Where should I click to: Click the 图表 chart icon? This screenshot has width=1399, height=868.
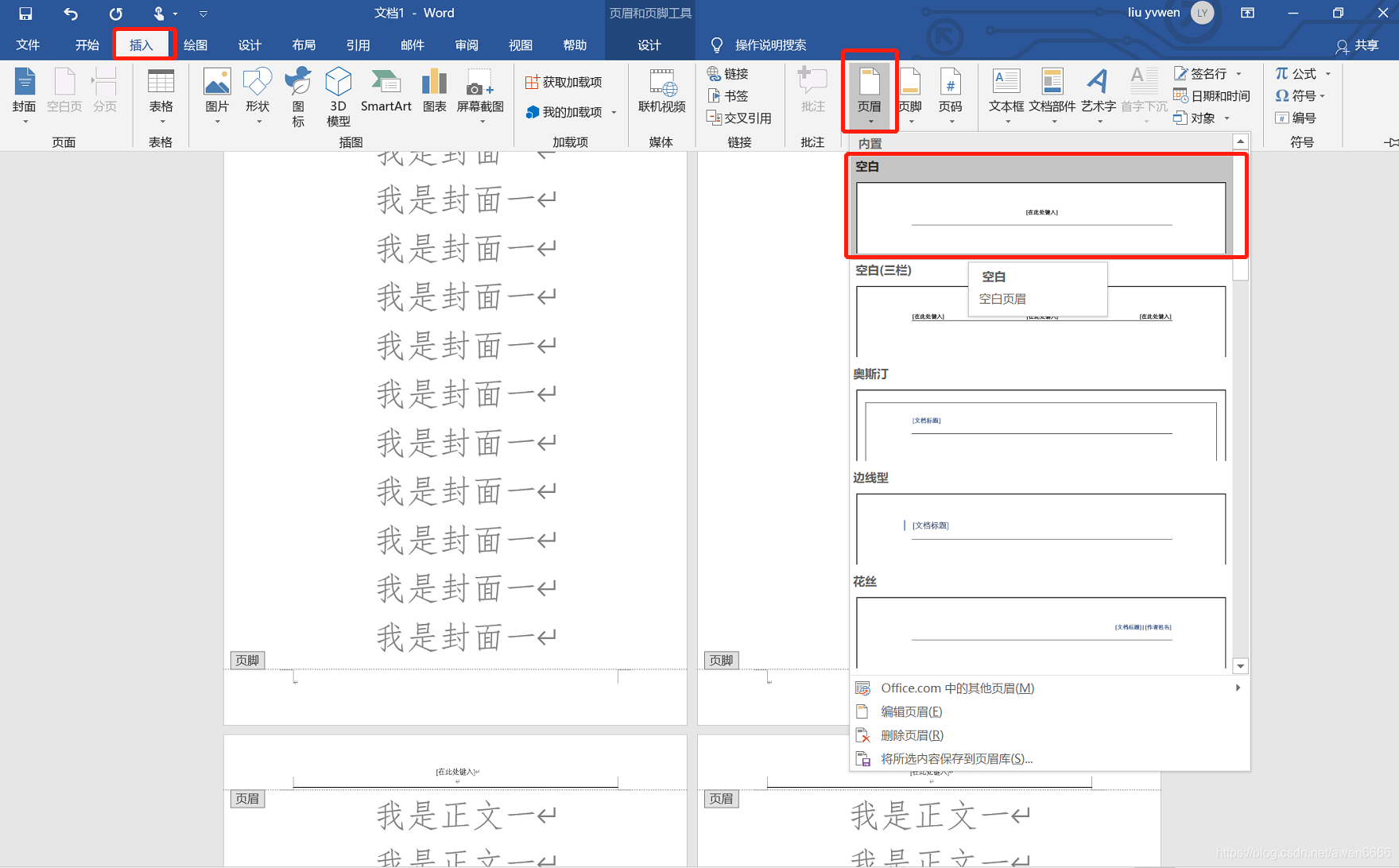434,90
